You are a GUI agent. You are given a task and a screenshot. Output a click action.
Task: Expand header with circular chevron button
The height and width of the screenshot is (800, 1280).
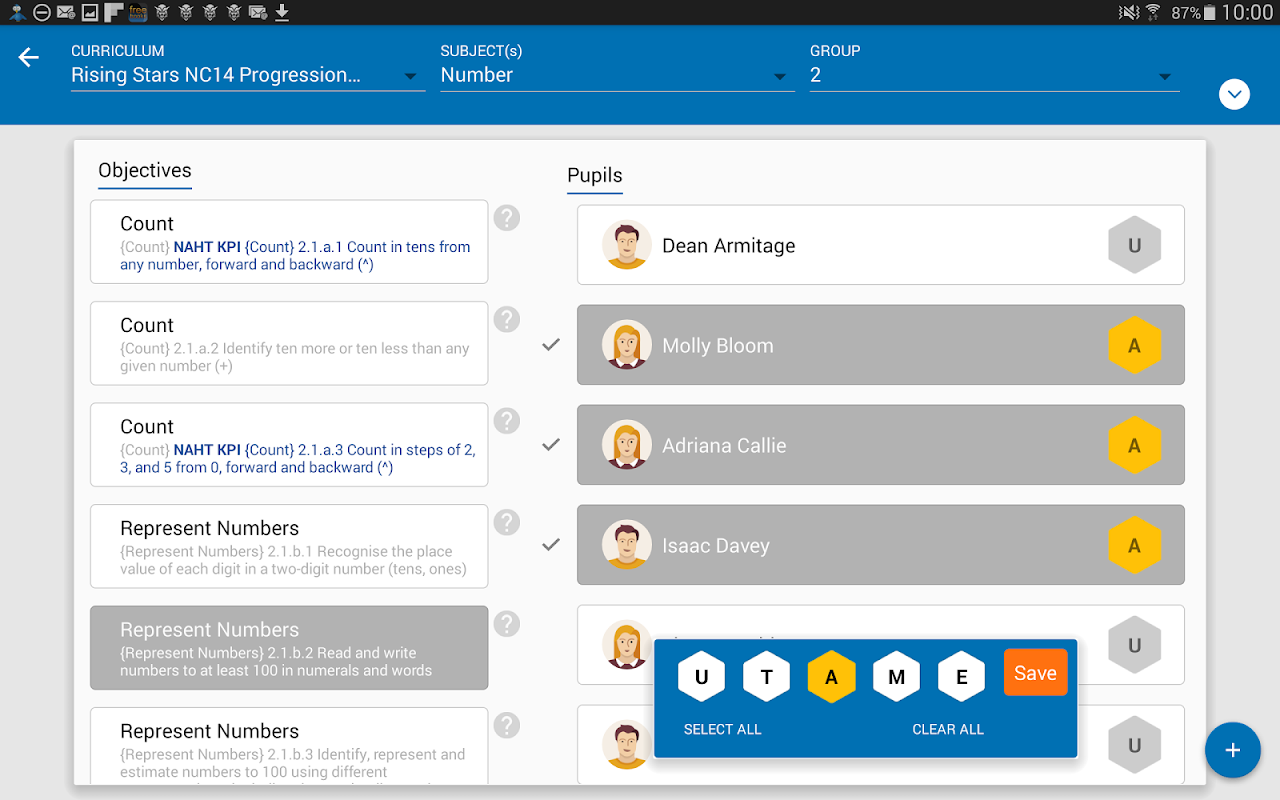pos(1234,95)
